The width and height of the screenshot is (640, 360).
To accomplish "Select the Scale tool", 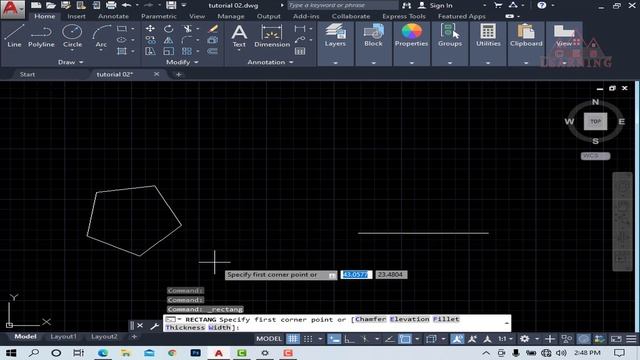I will [169, 51].
